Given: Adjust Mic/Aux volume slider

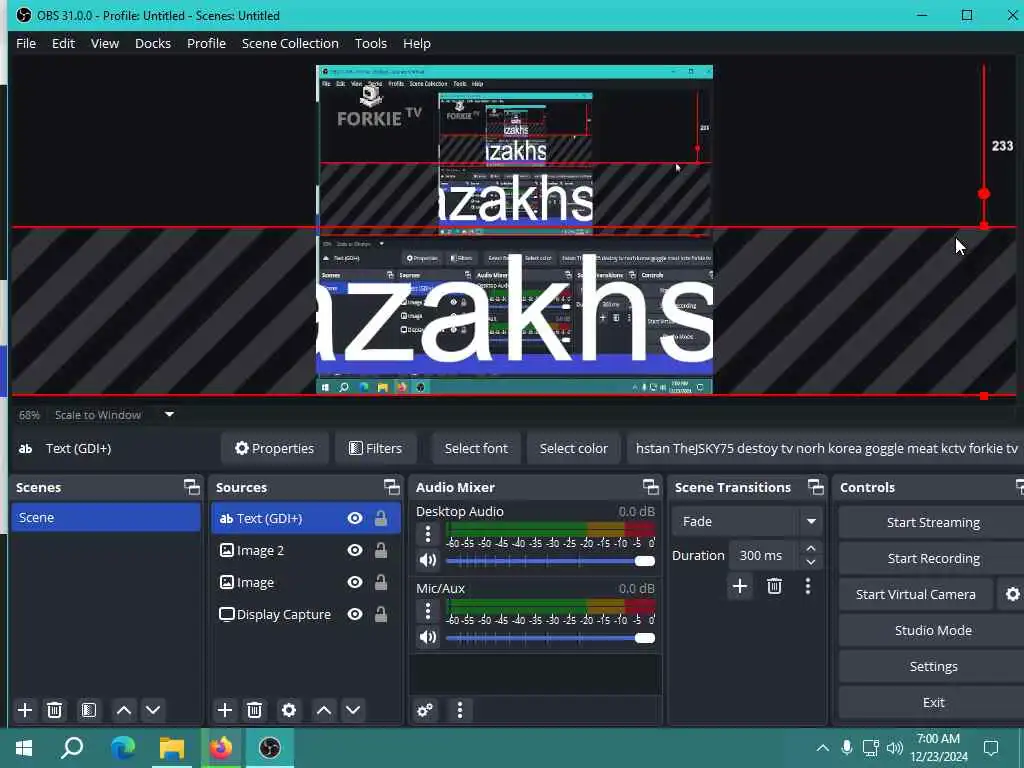Looking at the screenshot, I should tap(550, 638).
